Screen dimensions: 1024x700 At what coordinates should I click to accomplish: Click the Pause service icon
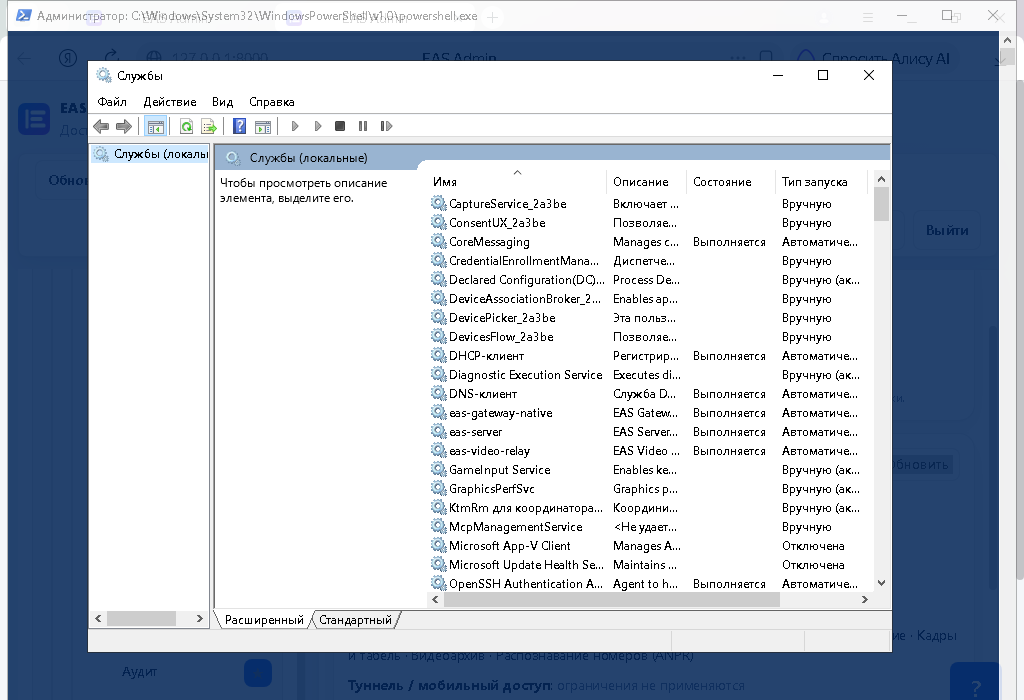click(x=362, y=126)
